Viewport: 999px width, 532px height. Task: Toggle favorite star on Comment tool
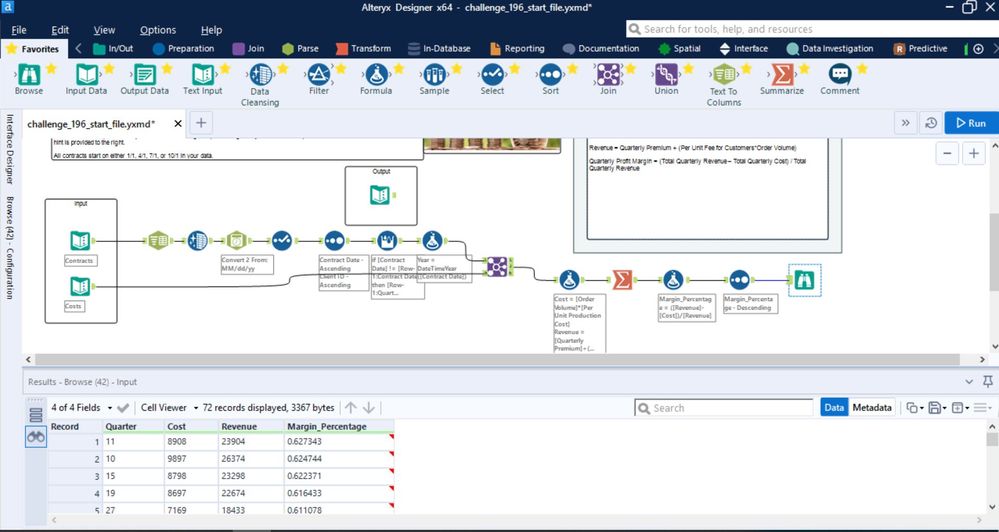pyautogui.click(x=862, y=68)
